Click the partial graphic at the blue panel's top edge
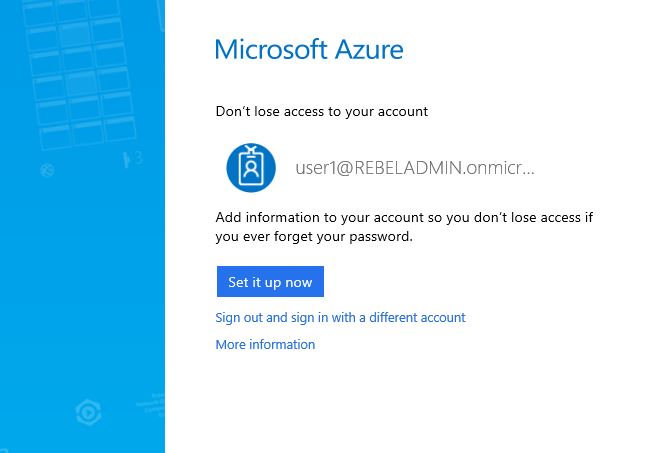Image resolution: width=656 pixels, height=453 pixels. pos(160,15)
